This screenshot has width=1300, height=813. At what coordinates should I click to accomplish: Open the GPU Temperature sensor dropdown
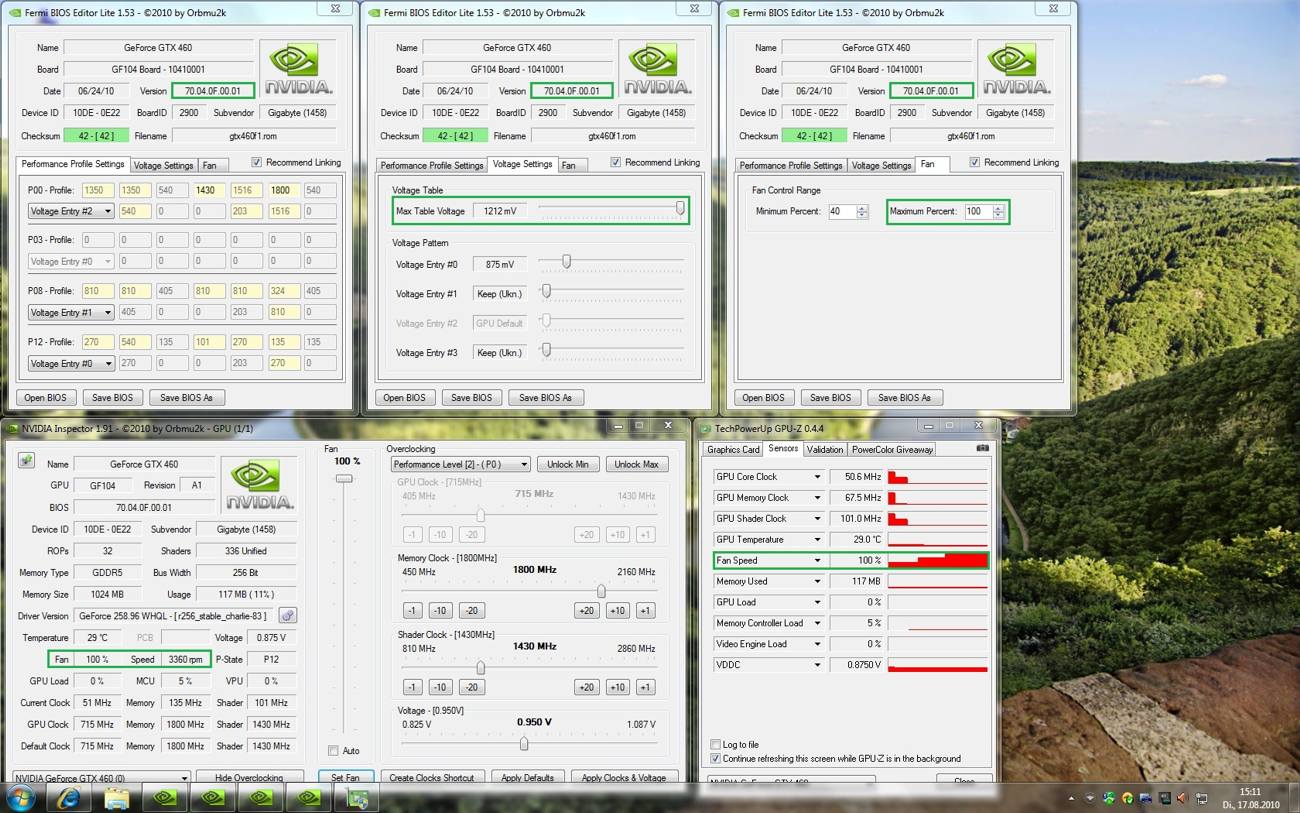tap(816, 540)
